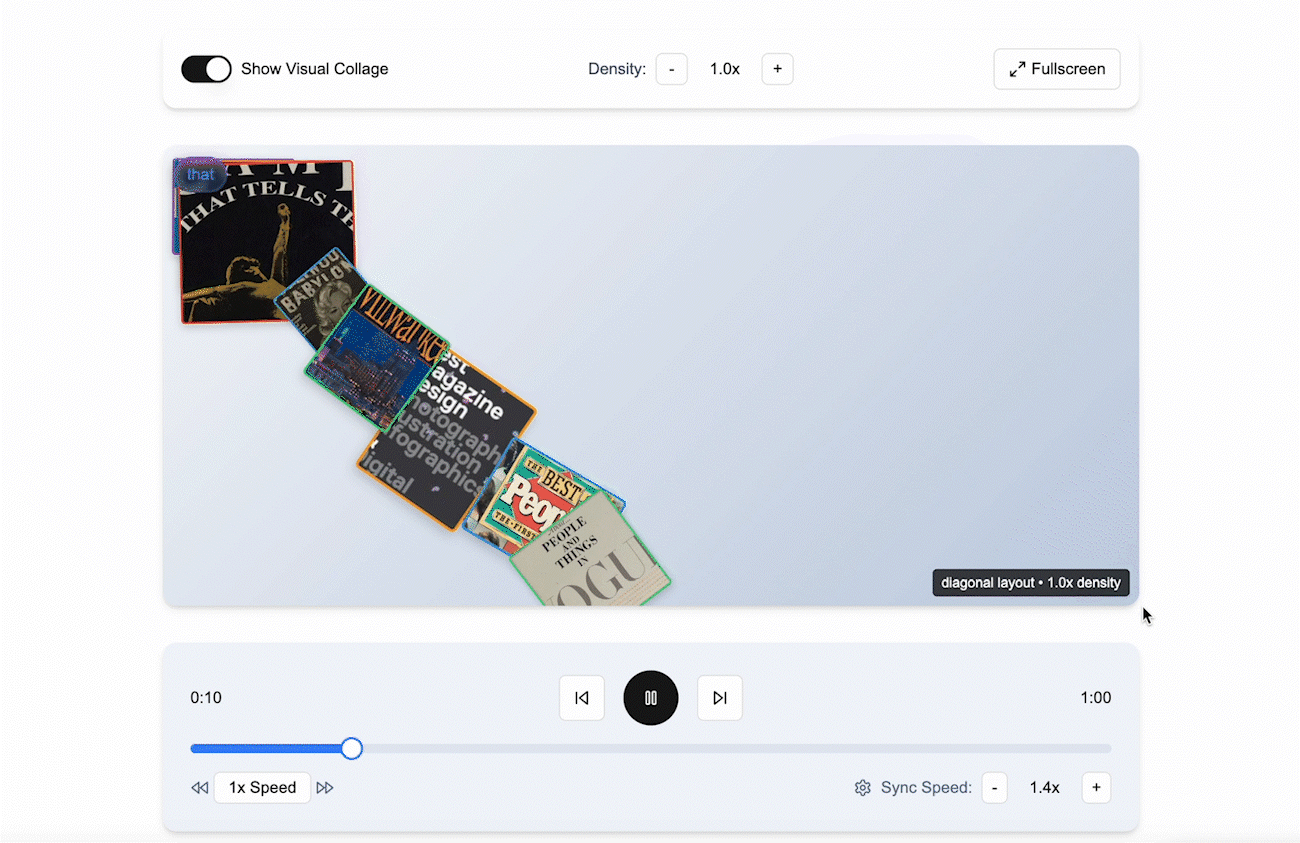
Task: Click the 1x Speed button
Action: click(x=262, y=788)
